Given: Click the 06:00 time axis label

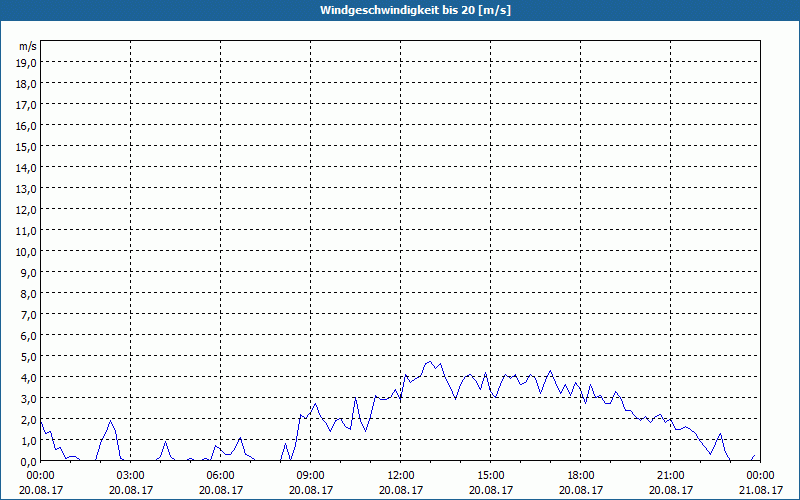Looking at the screenshot, I should point(220,476).
